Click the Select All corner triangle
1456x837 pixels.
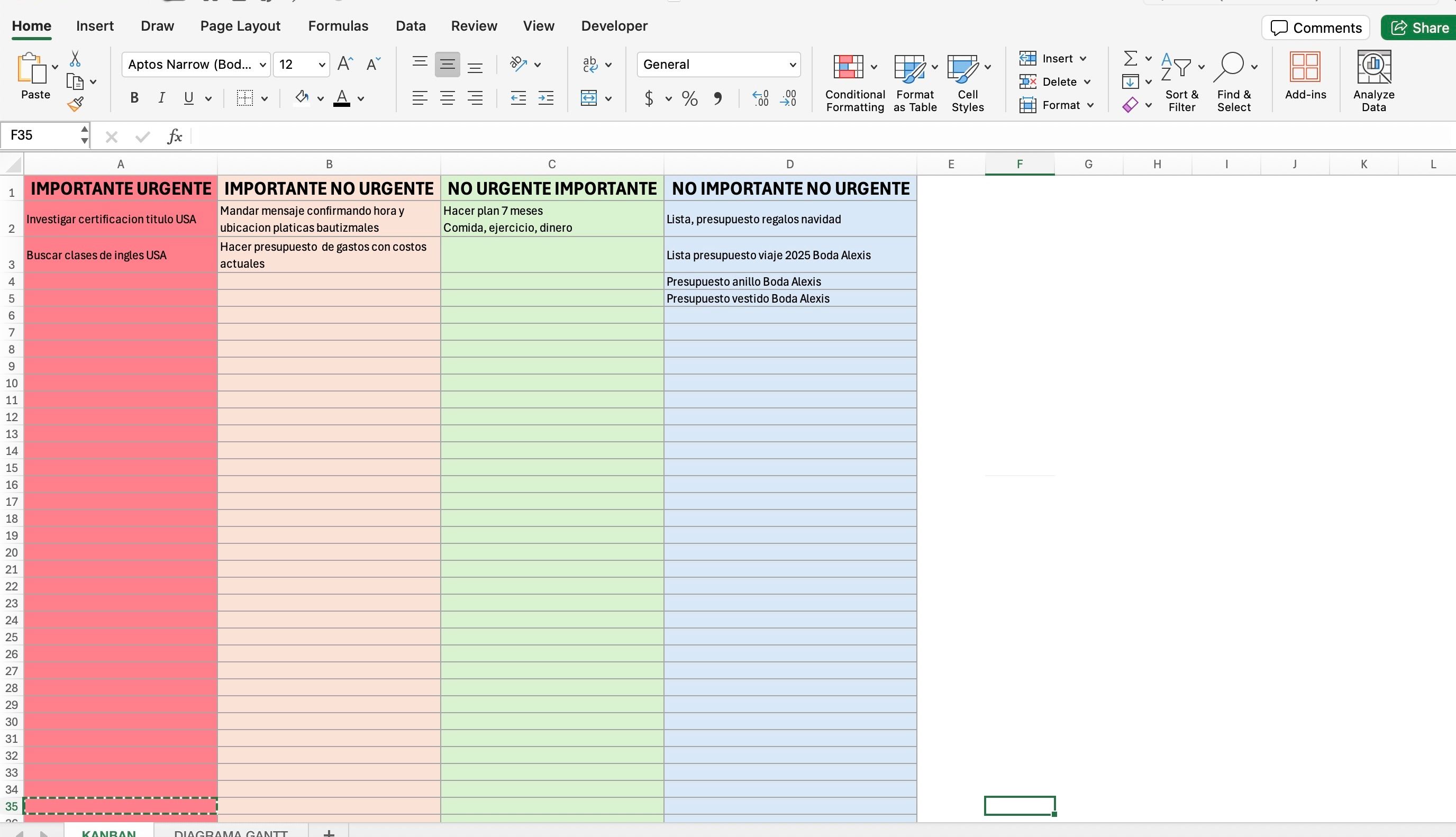(13, 165)
